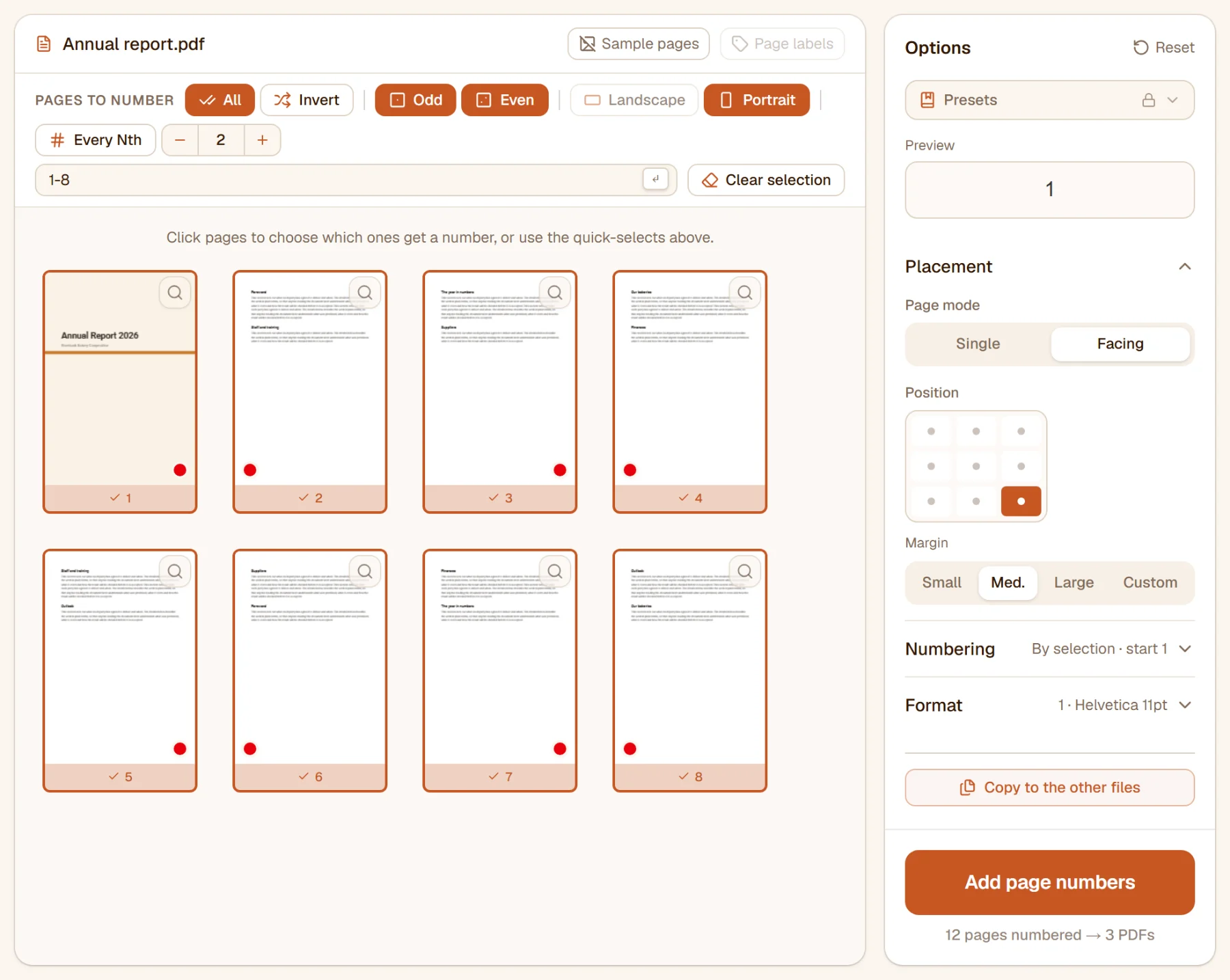Click the lock icon in Presets
This screenshot has height=980, width=1230.
[x=1149, y=100]
